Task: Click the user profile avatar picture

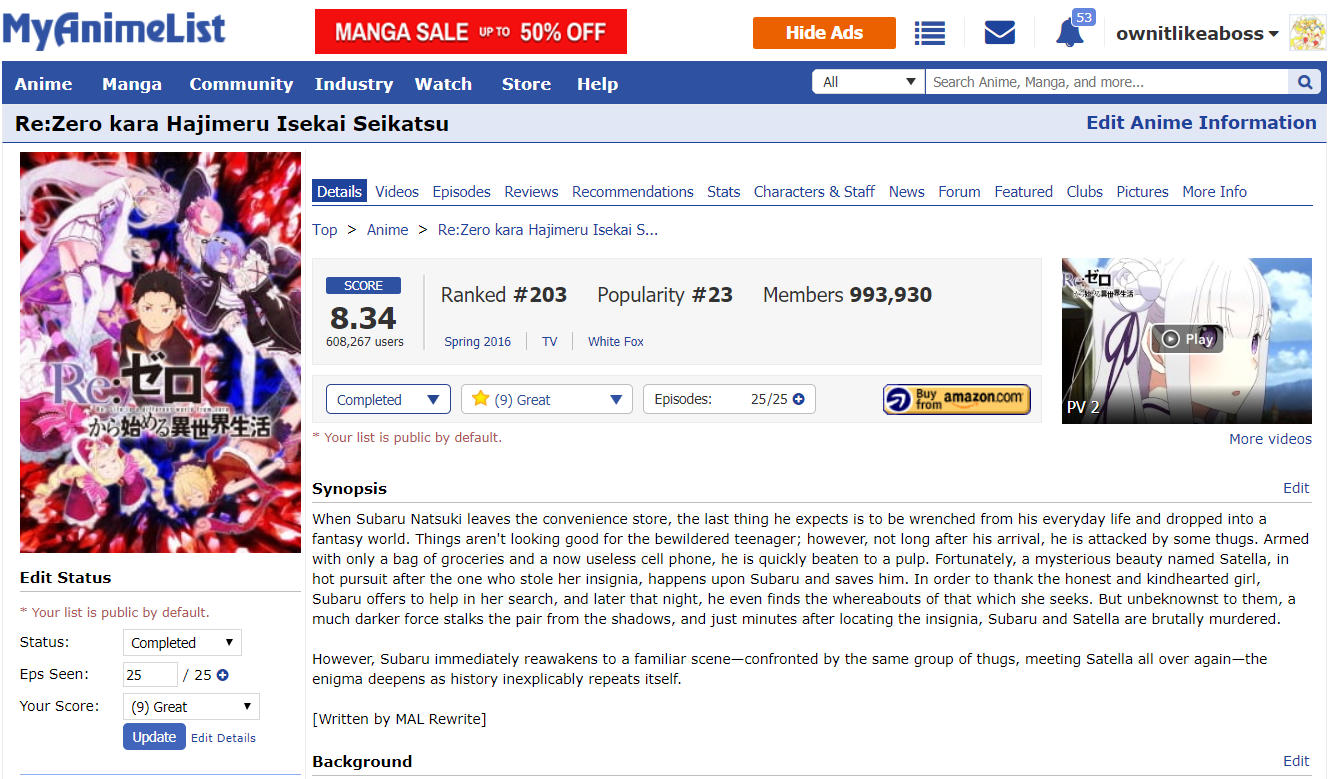Action: tap(1307, 33)
